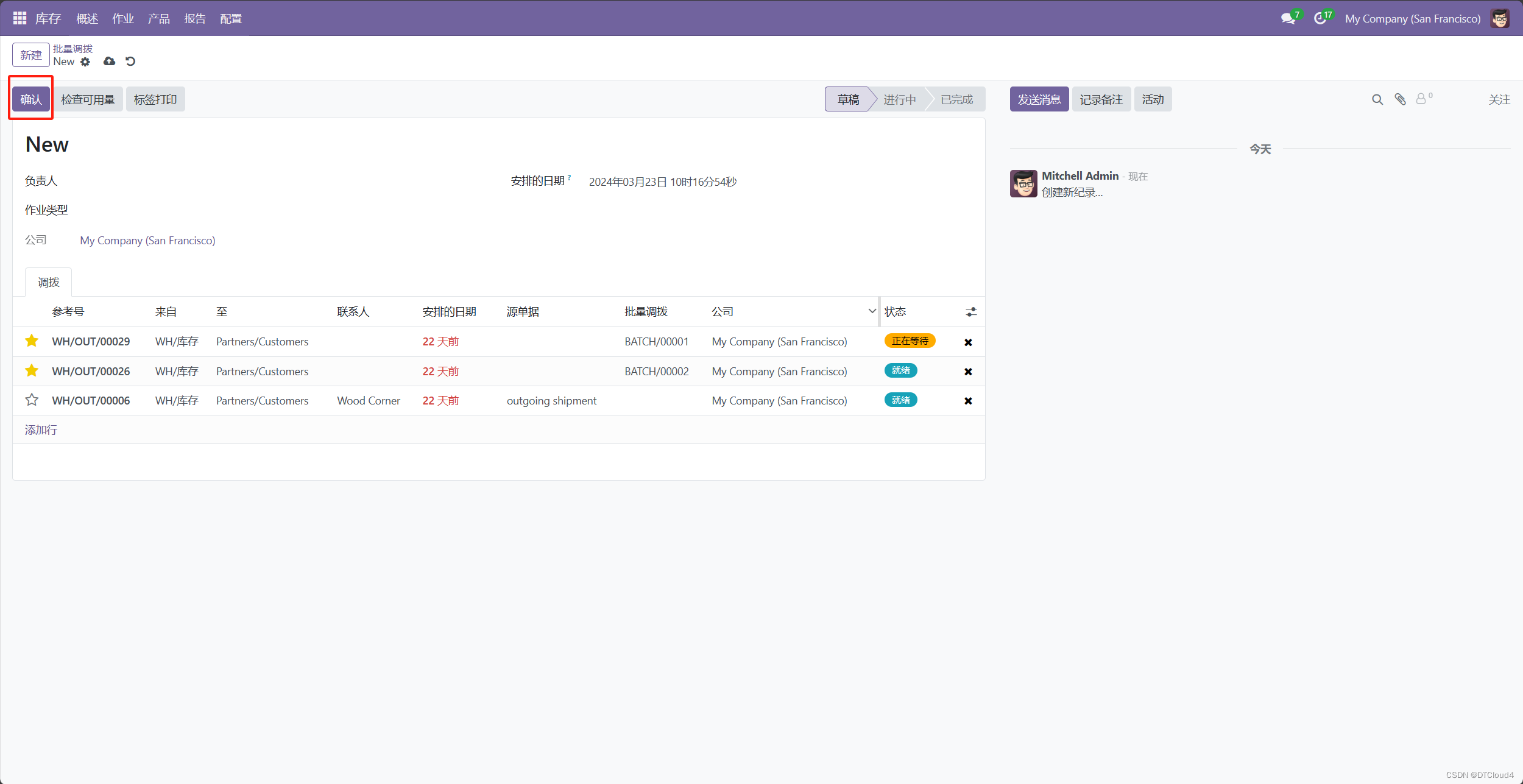Click the followers person icon
Viewport: 1523px width, 784px height.
[x=1421, y=99]
